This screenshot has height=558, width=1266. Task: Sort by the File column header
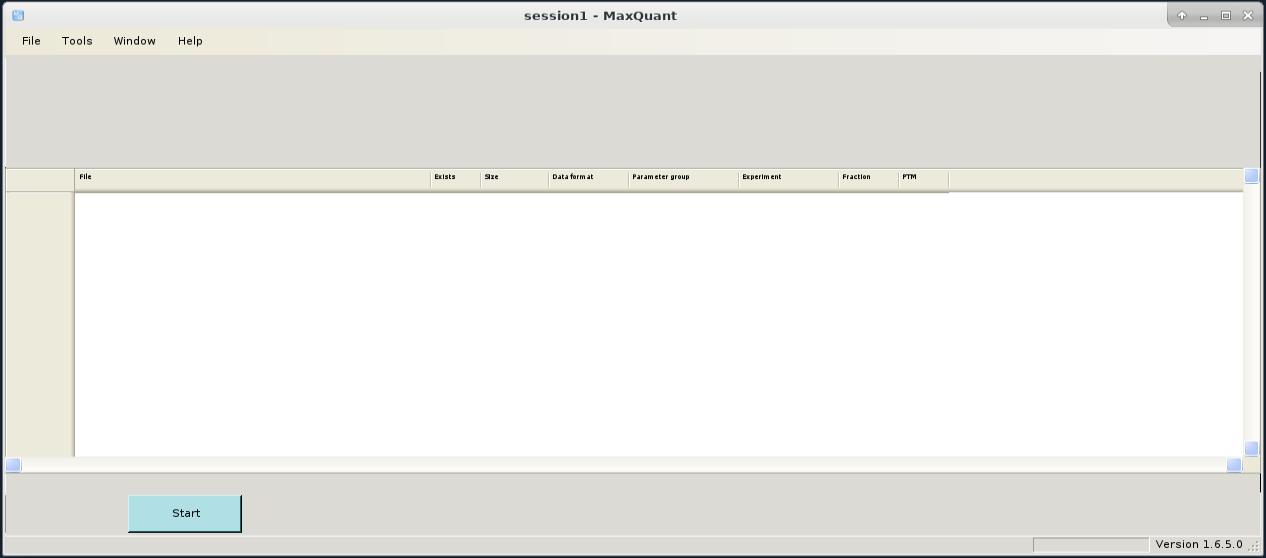click(252, 178)
